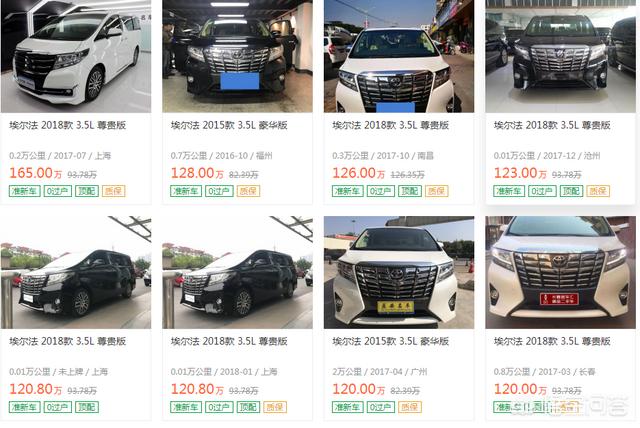Open the 2018-01 Shanghai black Alphard photo

(x=238, y=272)
